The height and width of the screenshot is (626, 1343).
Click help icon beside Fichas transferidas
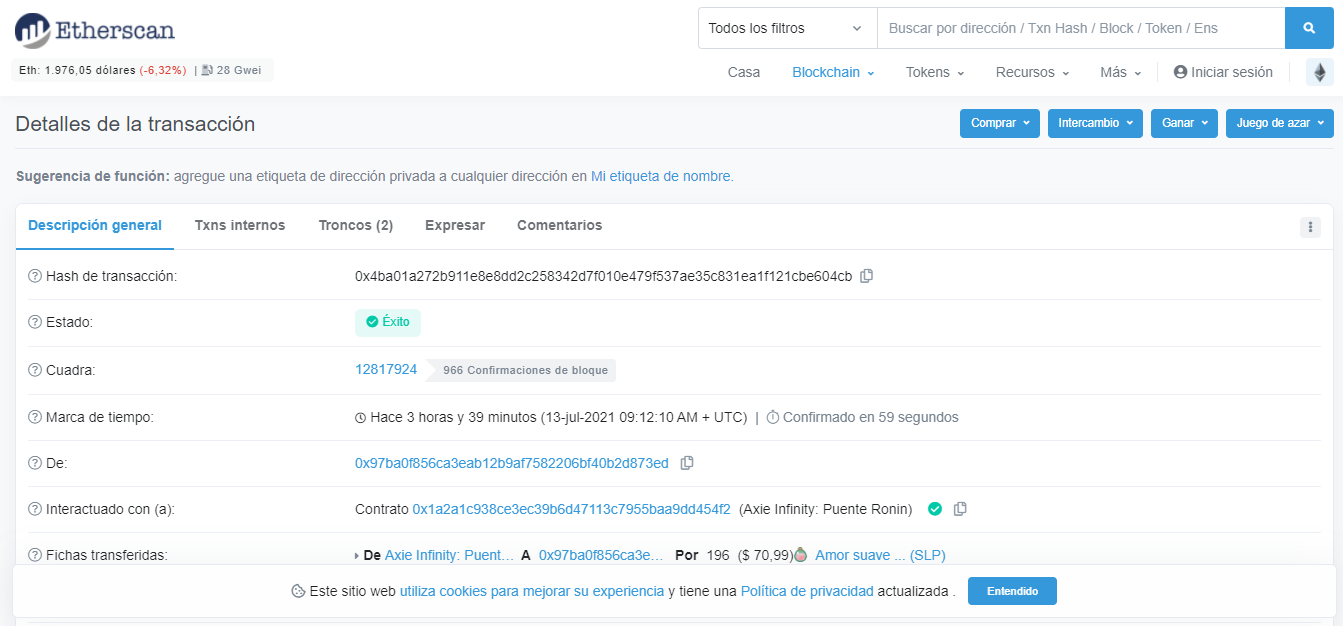coord(35,555)
